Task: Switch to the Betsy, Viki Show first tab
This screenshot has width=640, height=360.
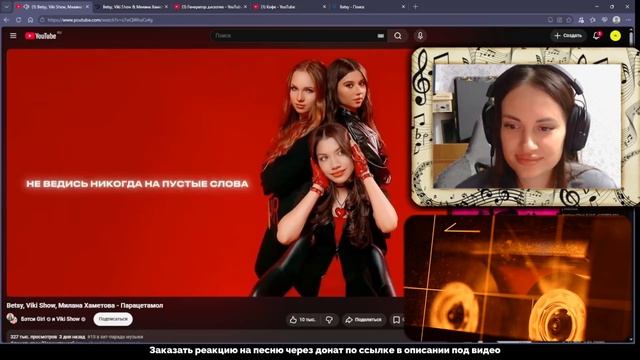Action: coord(52,7)
